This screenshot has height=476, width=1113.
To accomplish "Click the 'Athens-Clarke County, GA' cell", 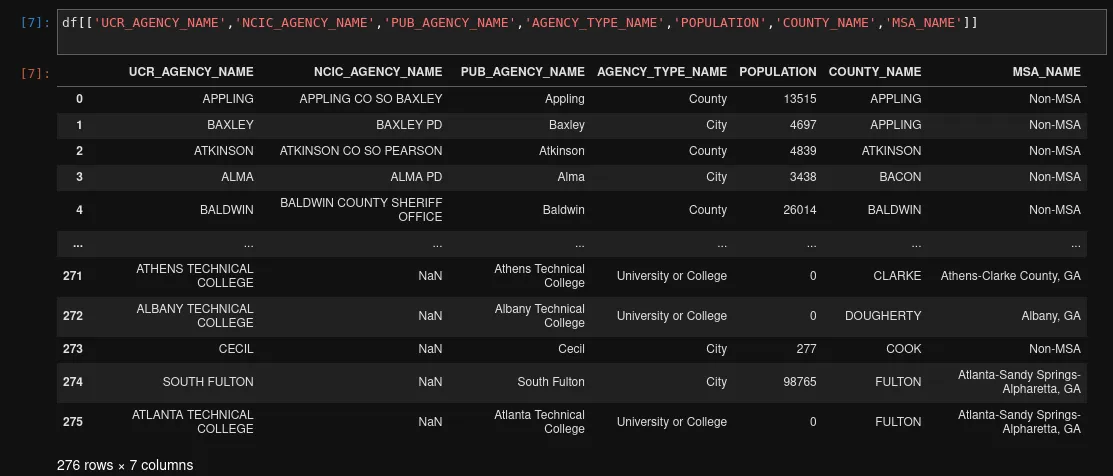I will pos(1010,276).
